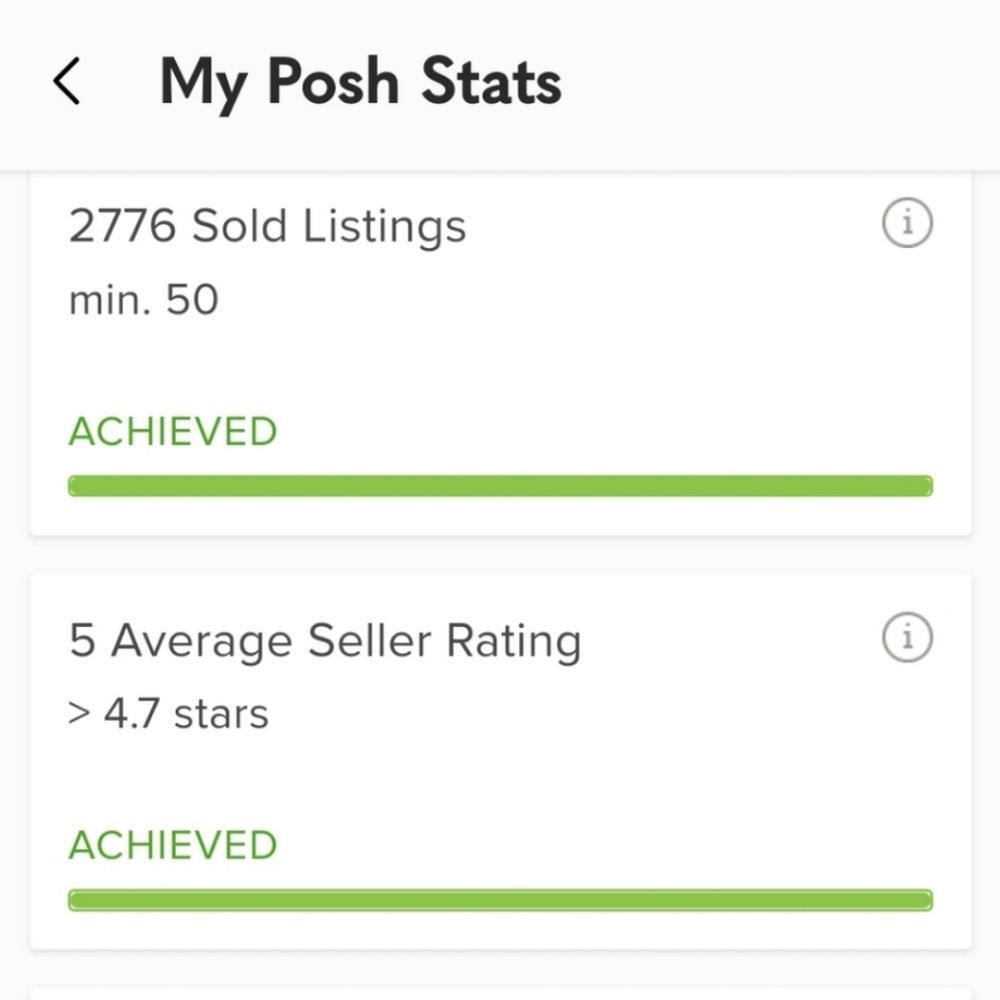Tap the back arrow in the header
Viewport: 1000px width, 1000px height.
pyautogui.click(x=66, y=82)
